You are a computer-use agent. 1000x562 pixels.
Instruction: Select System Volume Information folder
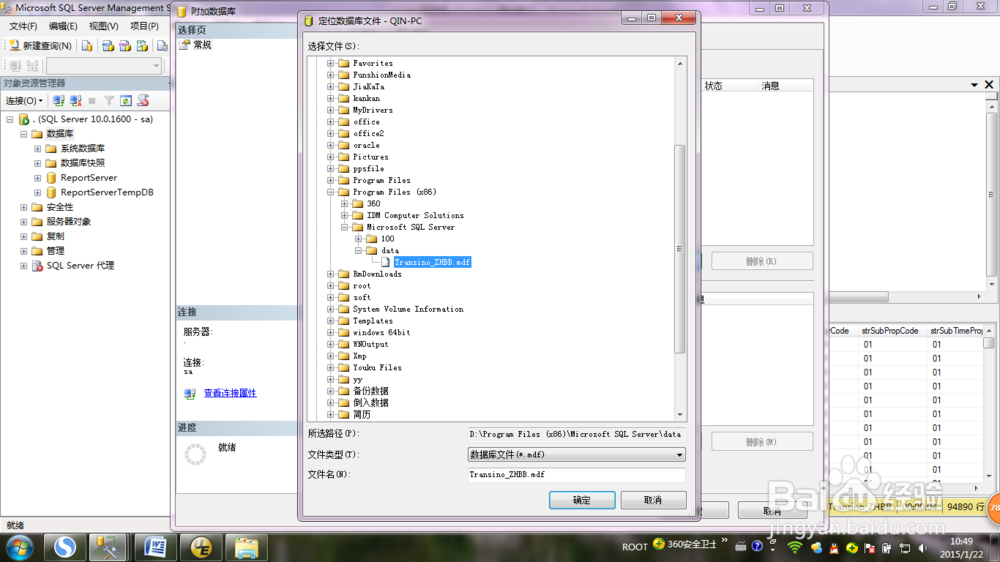[408, 309]
